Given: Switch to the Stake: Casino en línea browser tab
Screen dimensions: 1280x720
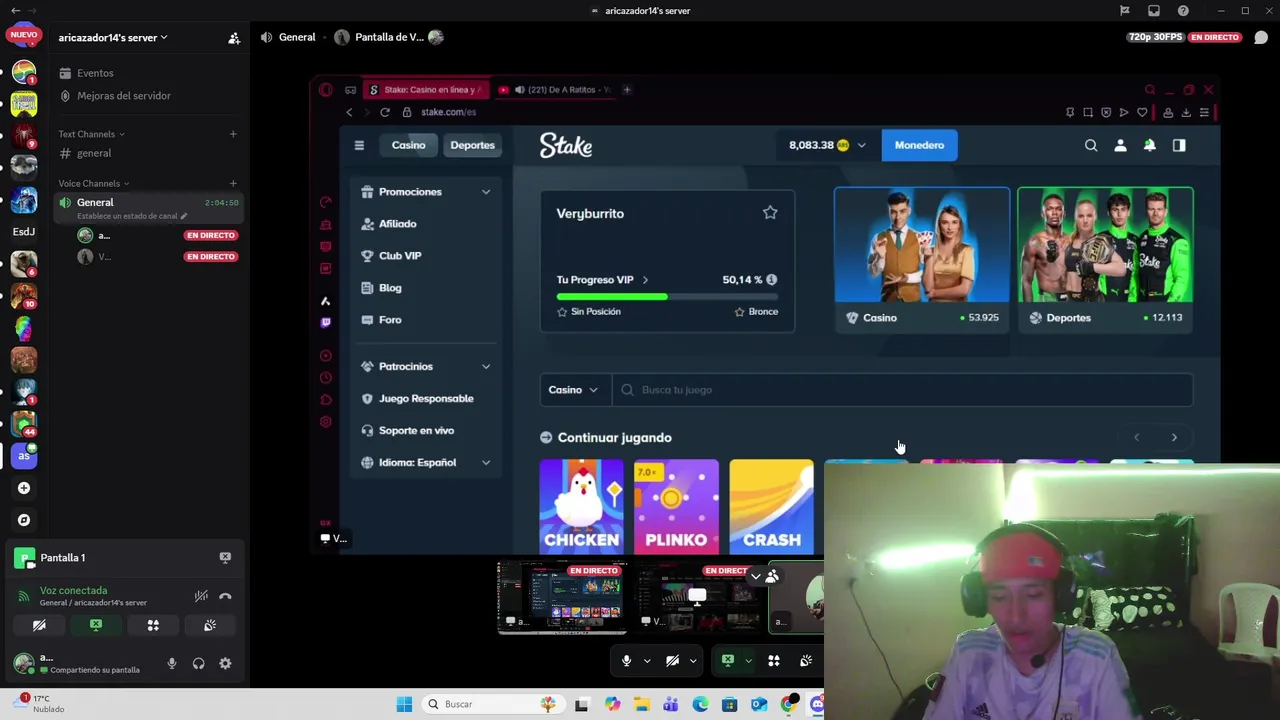Looking at the screenshot, I should point(427,90).
